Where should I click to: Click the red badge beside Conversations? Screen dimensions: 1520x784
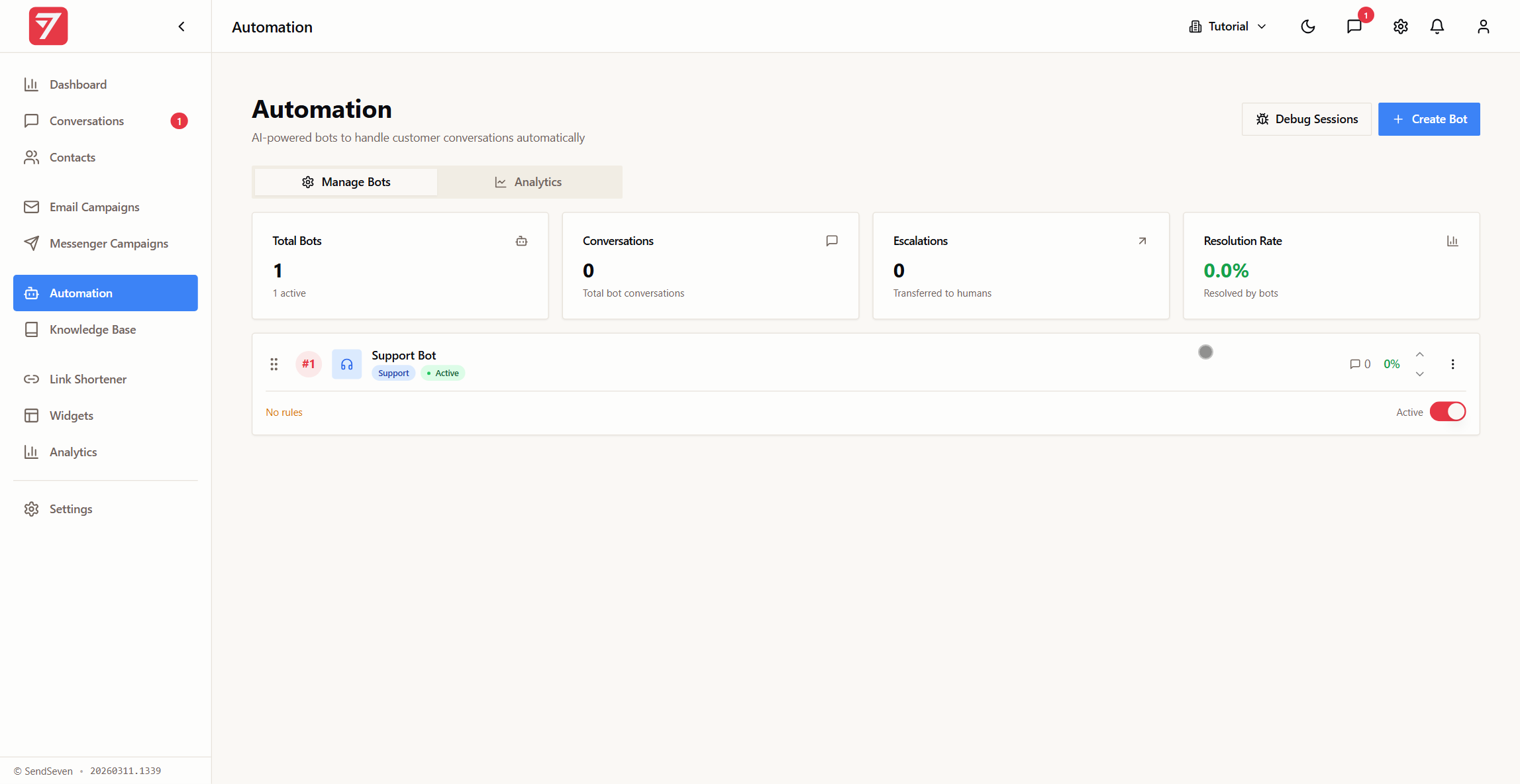coord(179,121)
